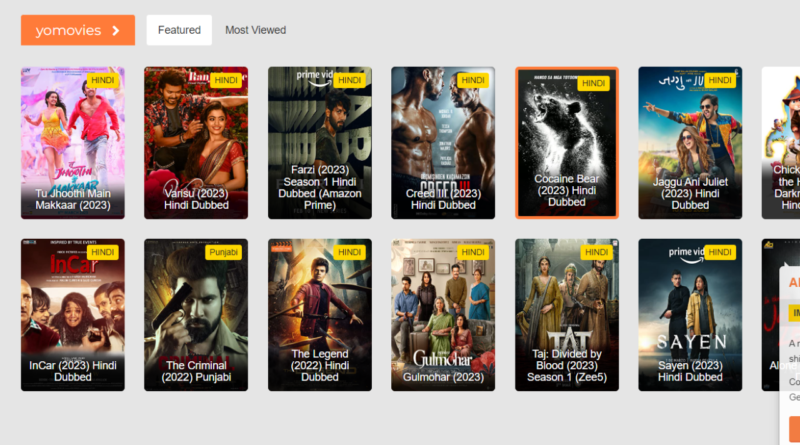Click the HINDI badge on Farzi
The width and height of the screenshot is (800, 445).
[x=349, y=80]
